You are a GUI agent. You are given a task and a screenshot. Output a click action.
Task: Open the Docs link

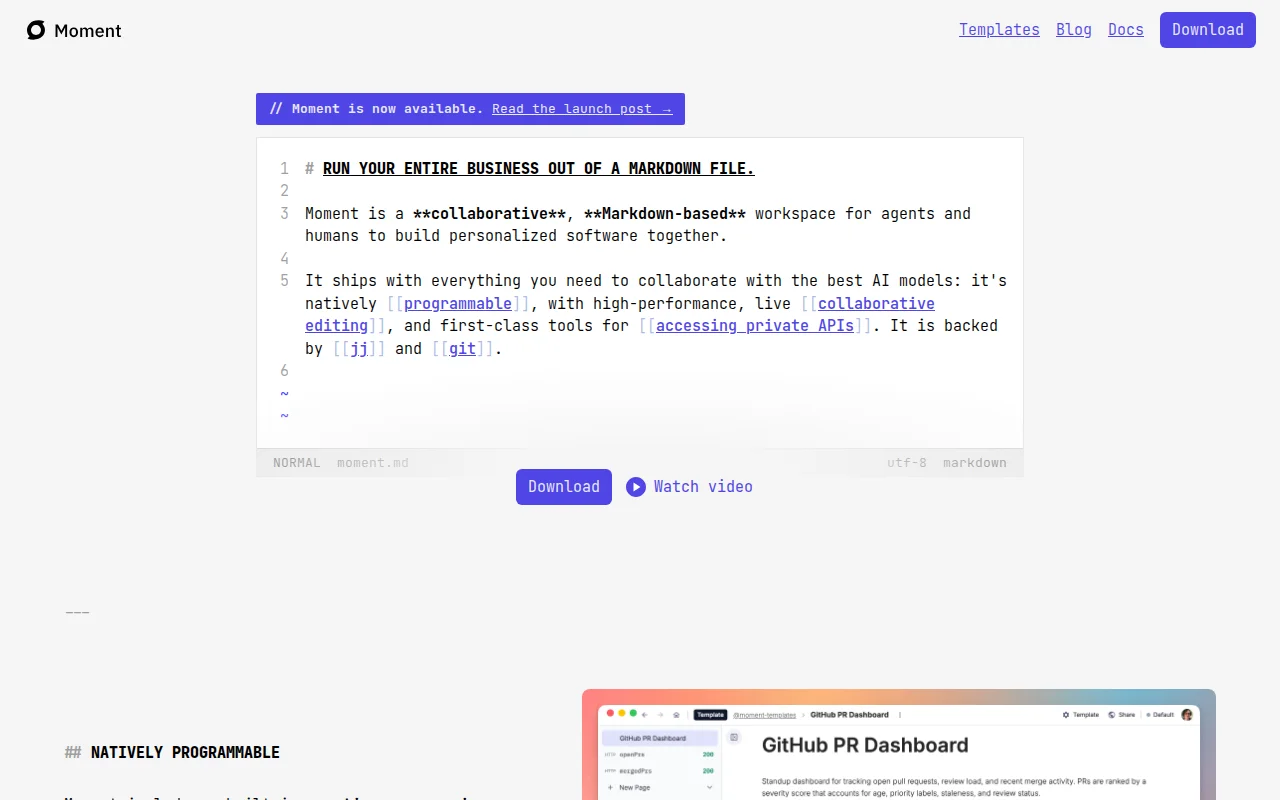pos(1126,30)
